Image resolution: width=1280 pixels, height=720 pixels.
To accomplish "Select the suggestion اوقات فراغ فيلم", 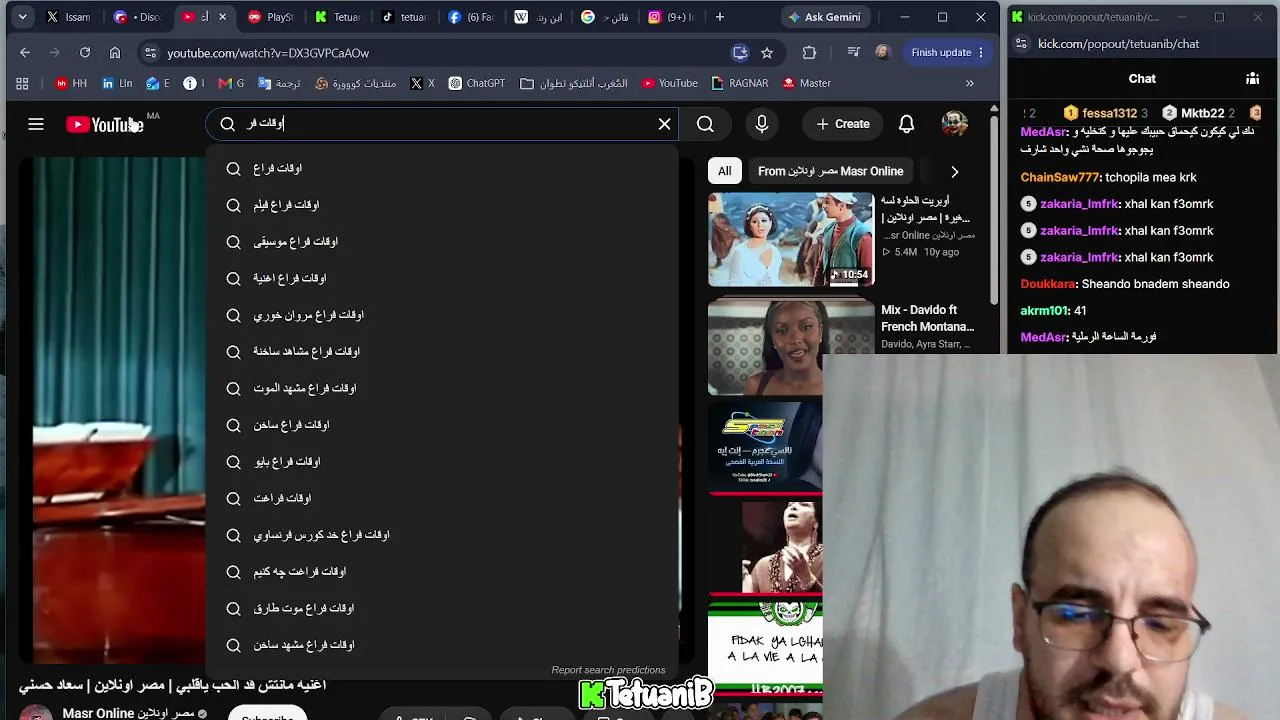I will coord(442,205).
